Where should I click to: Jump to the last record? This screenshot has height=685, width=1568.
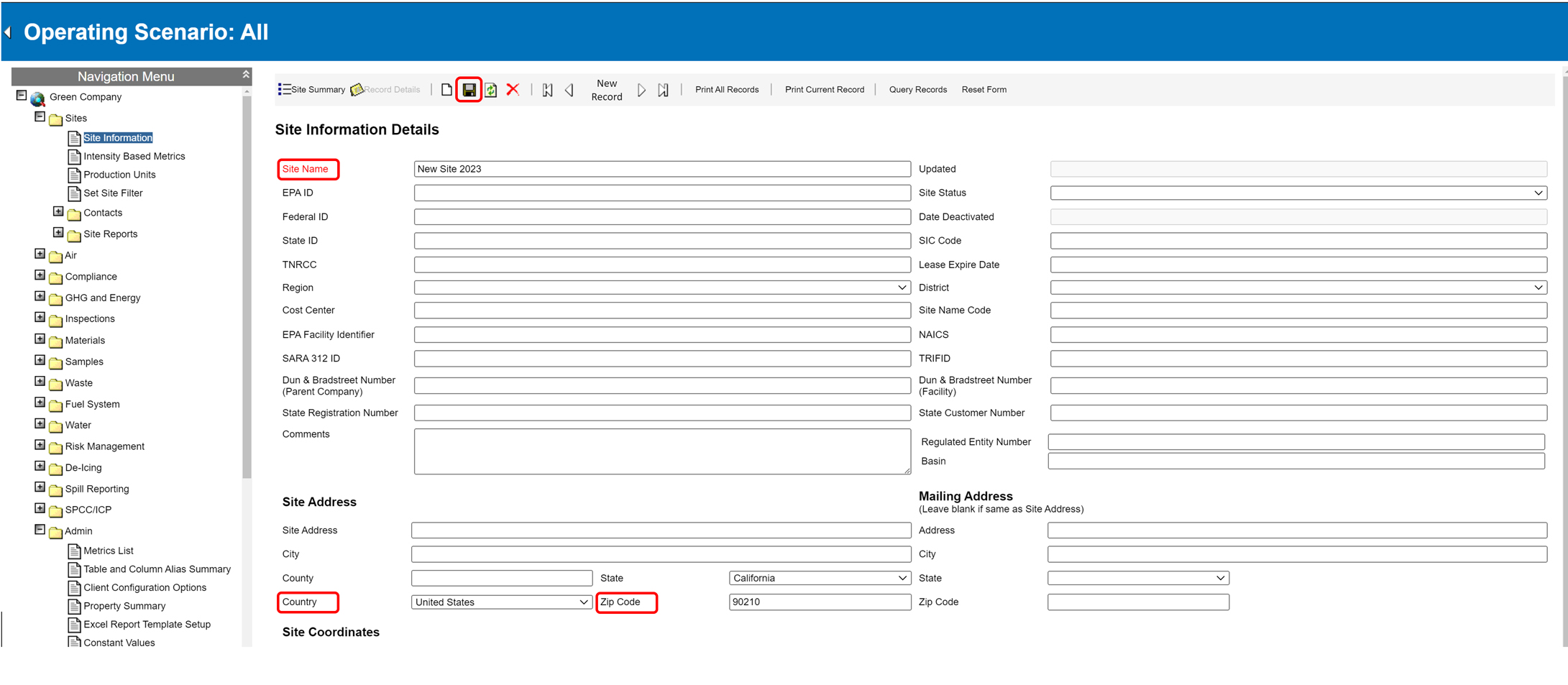coord(663,90)
